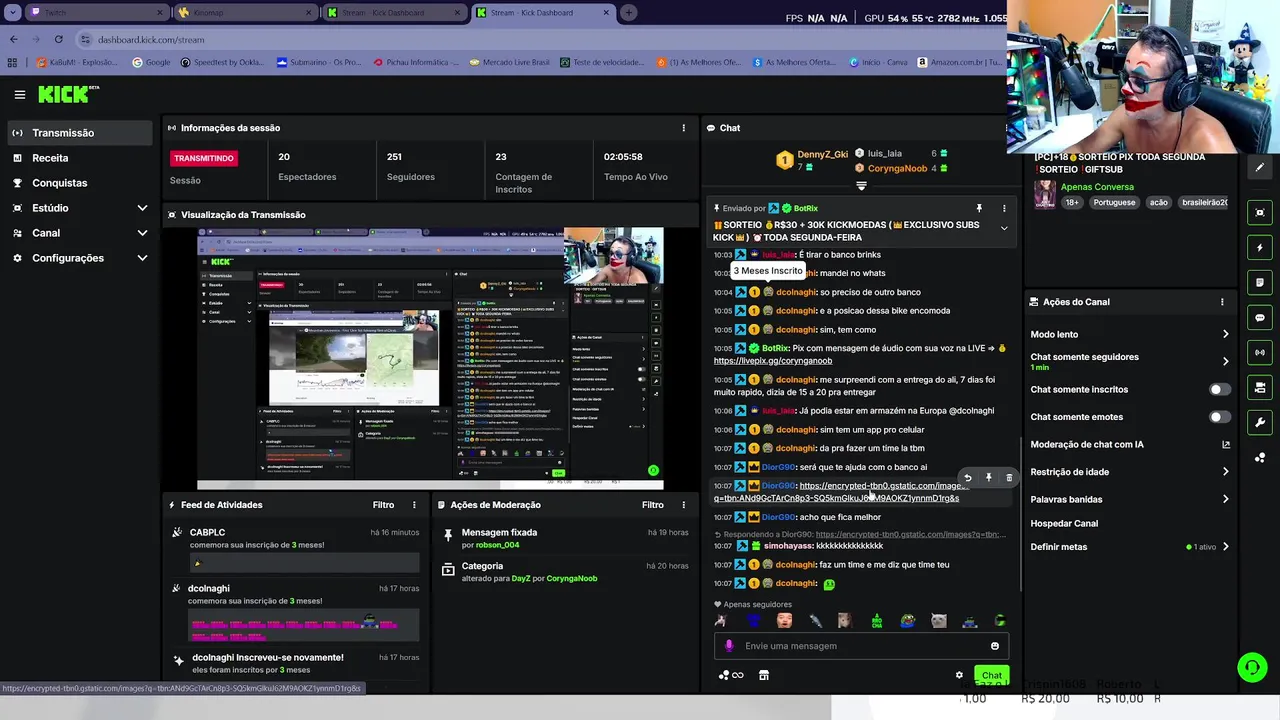Click the Portuguese language tag
Image resolution: width=1280 pixels, height=720 pixels.
coord(1114,202)
